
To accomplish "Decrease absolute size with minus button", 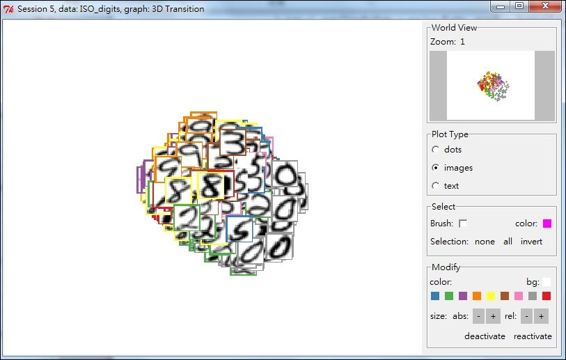I will tap(478, 316).
